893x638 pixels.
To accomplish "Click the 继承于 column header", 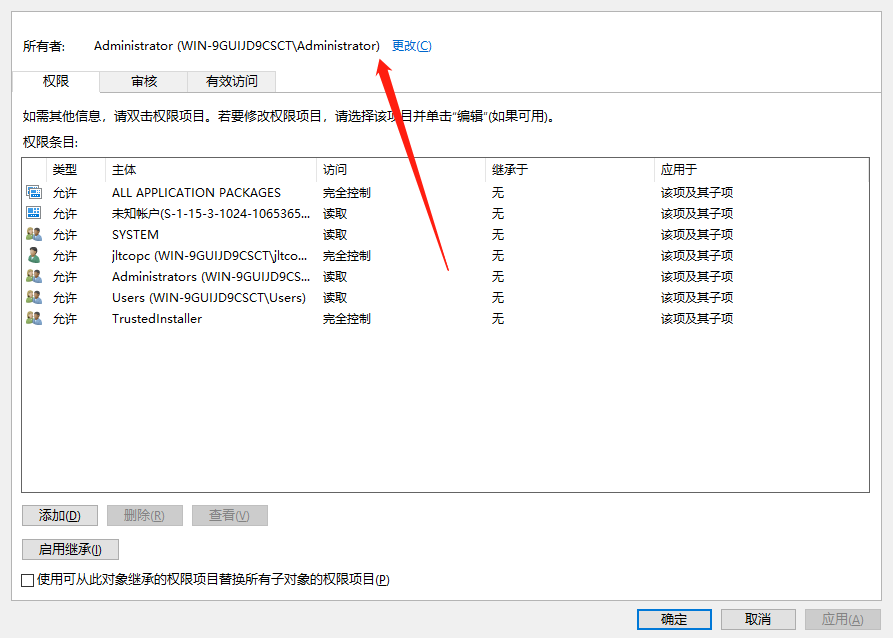I will click(x=570, y=170).
